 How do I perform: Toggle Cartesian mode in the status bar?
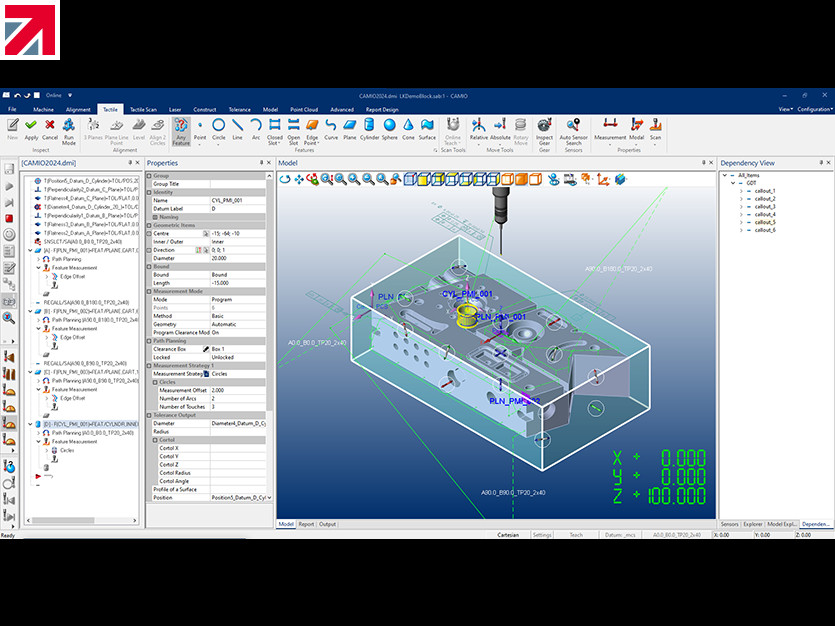tap(508, 535)
